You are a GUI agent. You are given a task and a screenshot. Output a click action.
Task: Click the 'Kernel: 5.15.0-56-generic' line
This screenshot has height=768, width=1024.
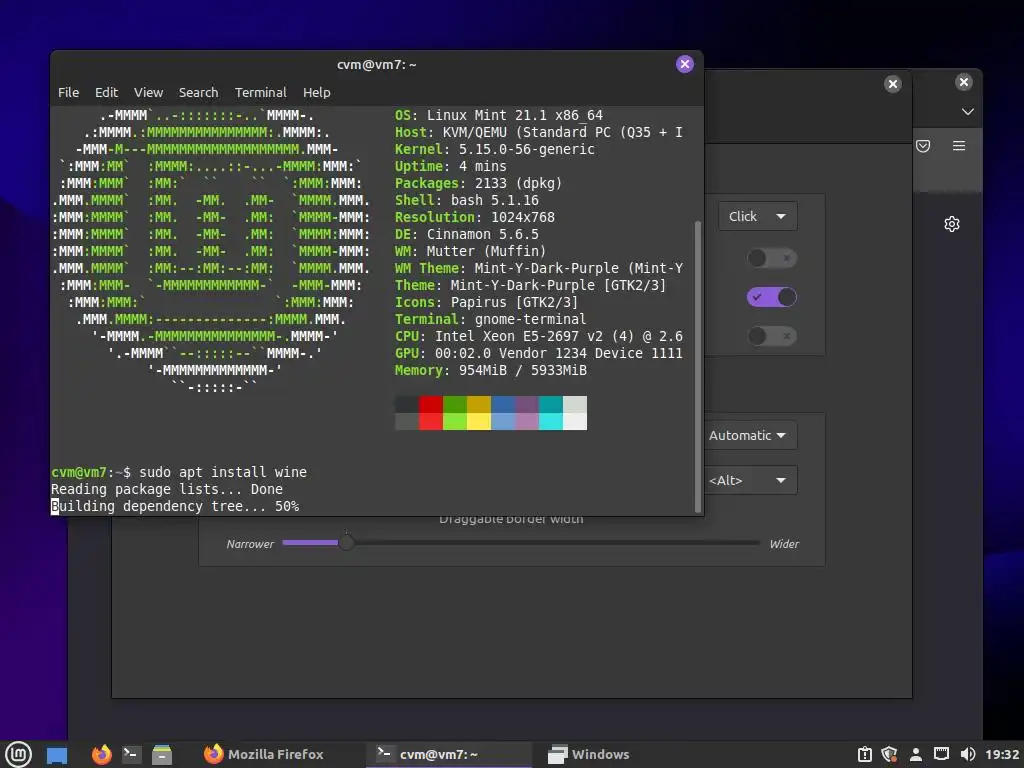[494, 150]
